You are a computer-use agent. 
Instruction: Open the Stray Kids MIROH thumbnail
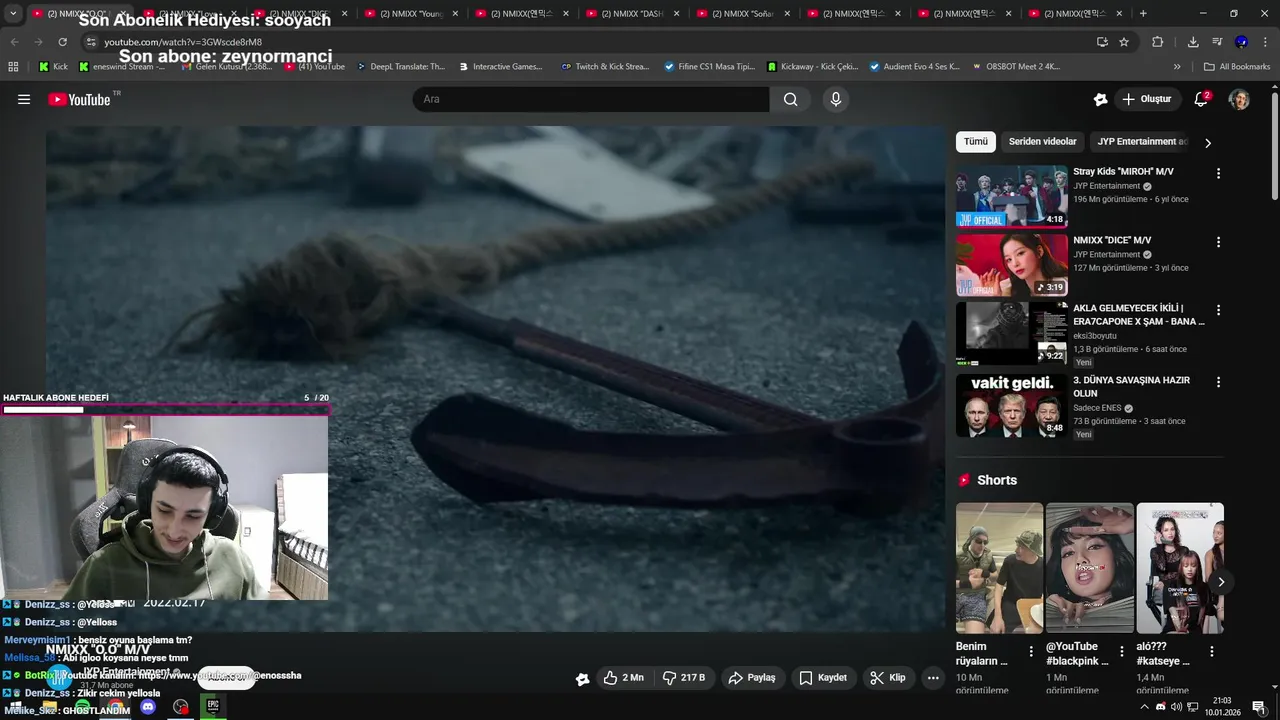[1012, 197]
